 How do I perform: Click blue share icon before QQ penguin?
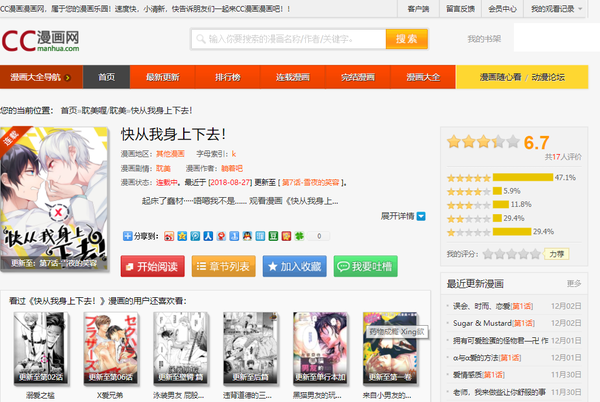click(234, 236)
